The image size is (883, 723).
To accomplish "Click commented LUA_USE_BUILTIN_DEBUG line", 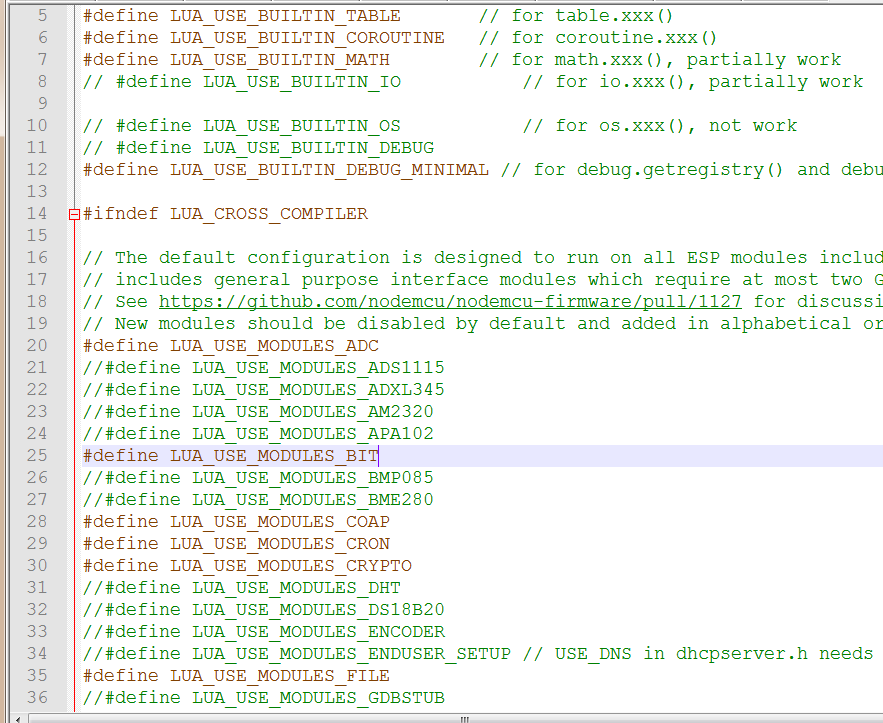I will [x=258, y=148].
